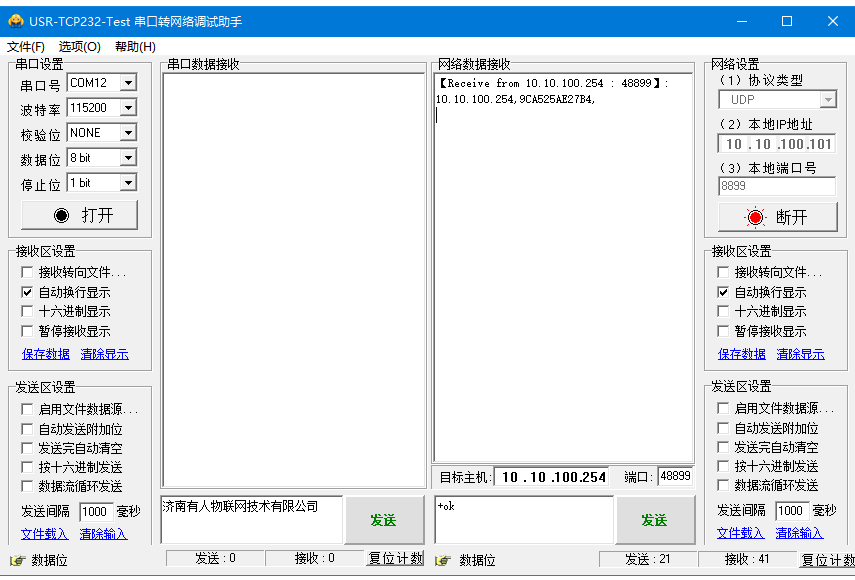Enable serial loop data stream sending
The height and width of the screenshot is (580, 855).
(27, 486)
